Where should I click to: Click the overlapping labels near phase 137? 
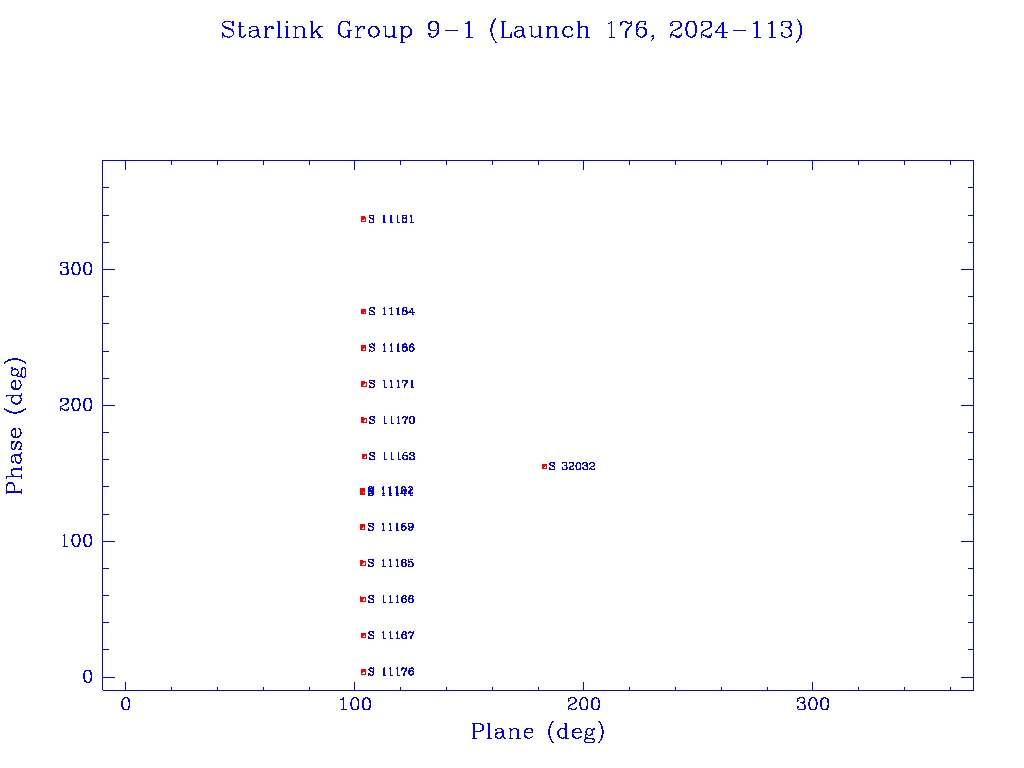(391, 491)
